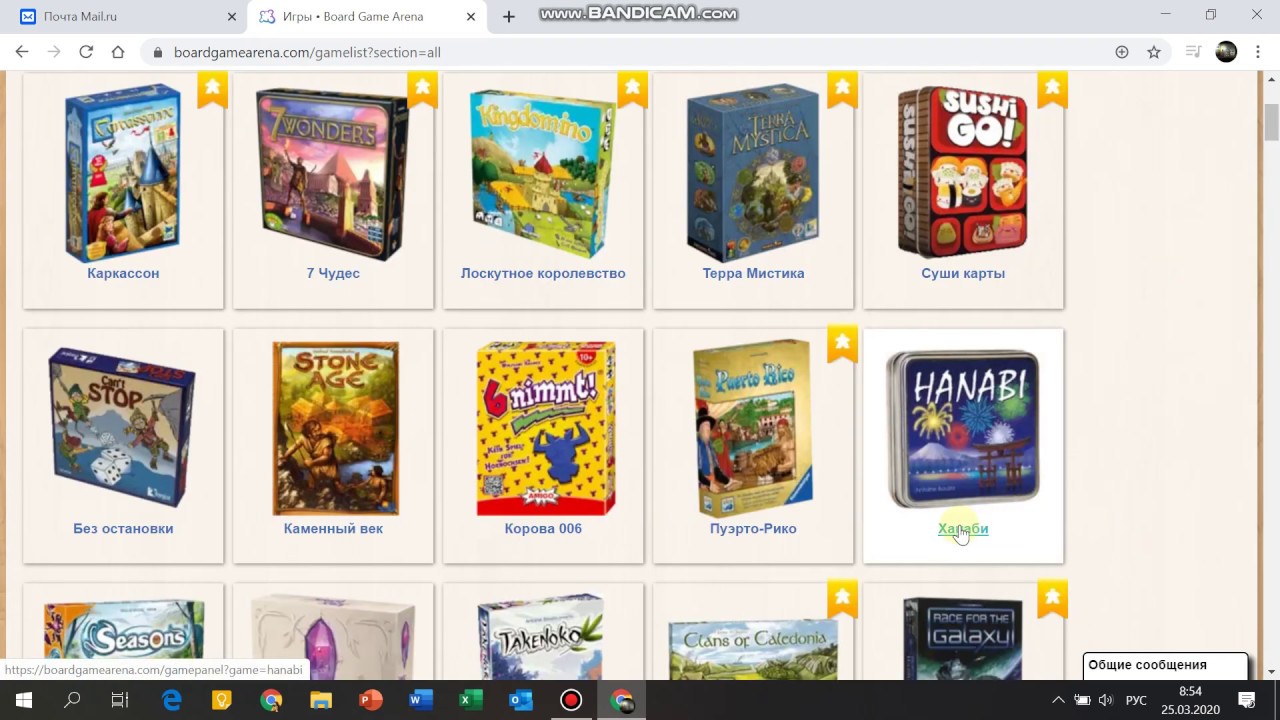Click the gold star badge on Sushi Go
1280x720 pixels.
1052,89
